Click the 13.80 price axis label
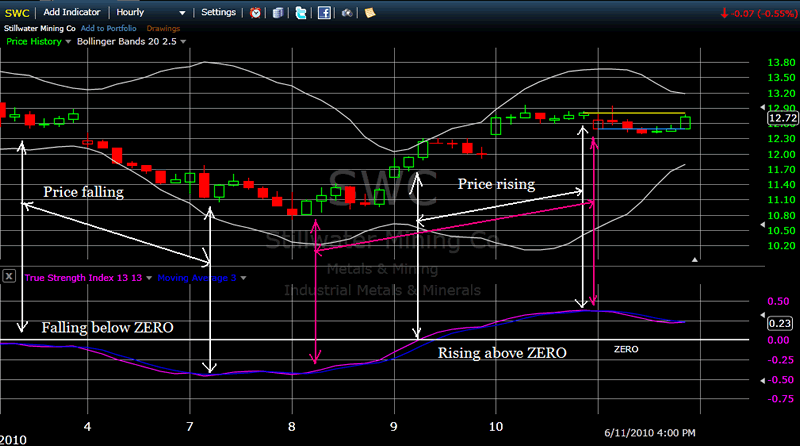 781,63
